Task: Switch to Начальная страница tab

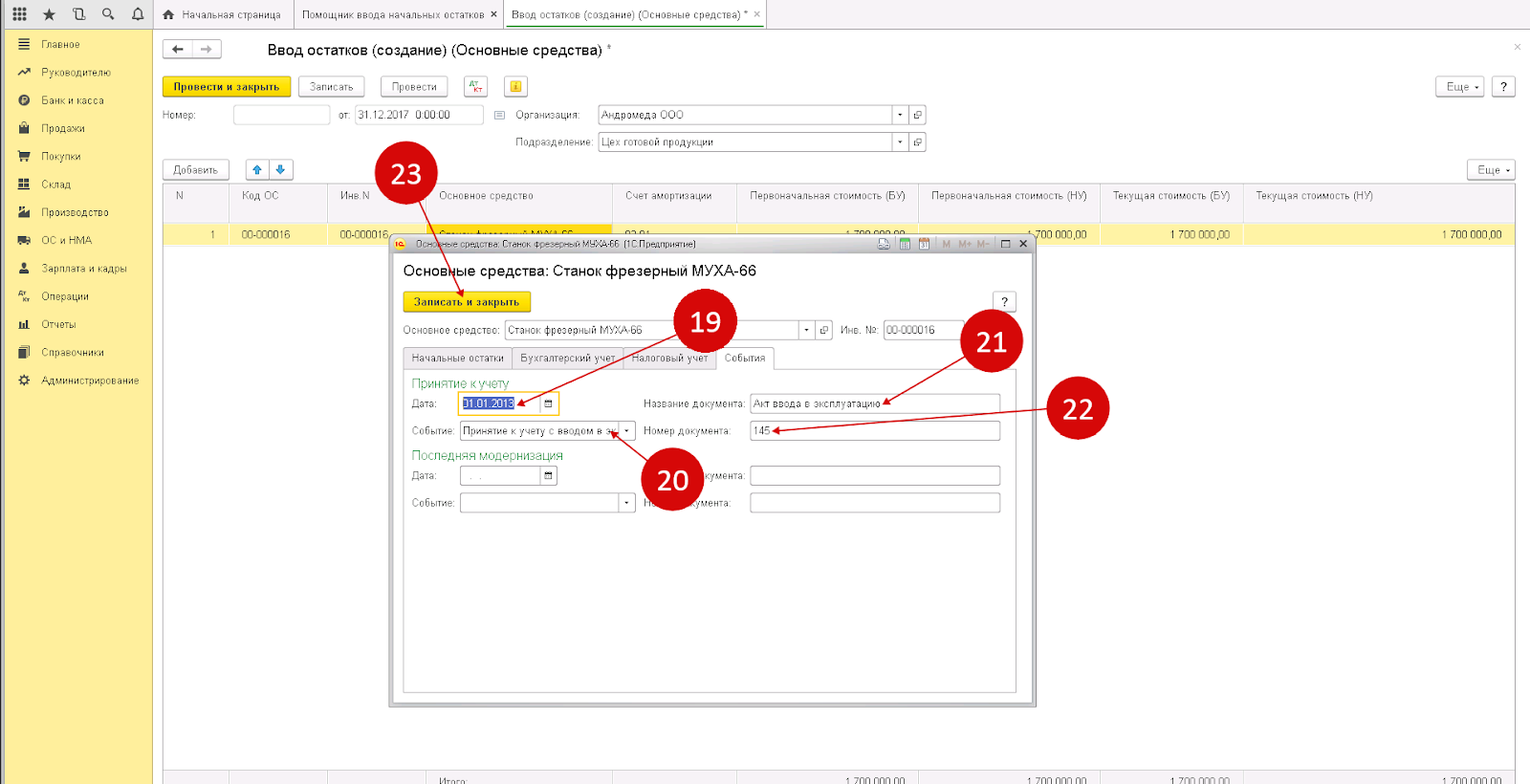Action: point(222,14)
